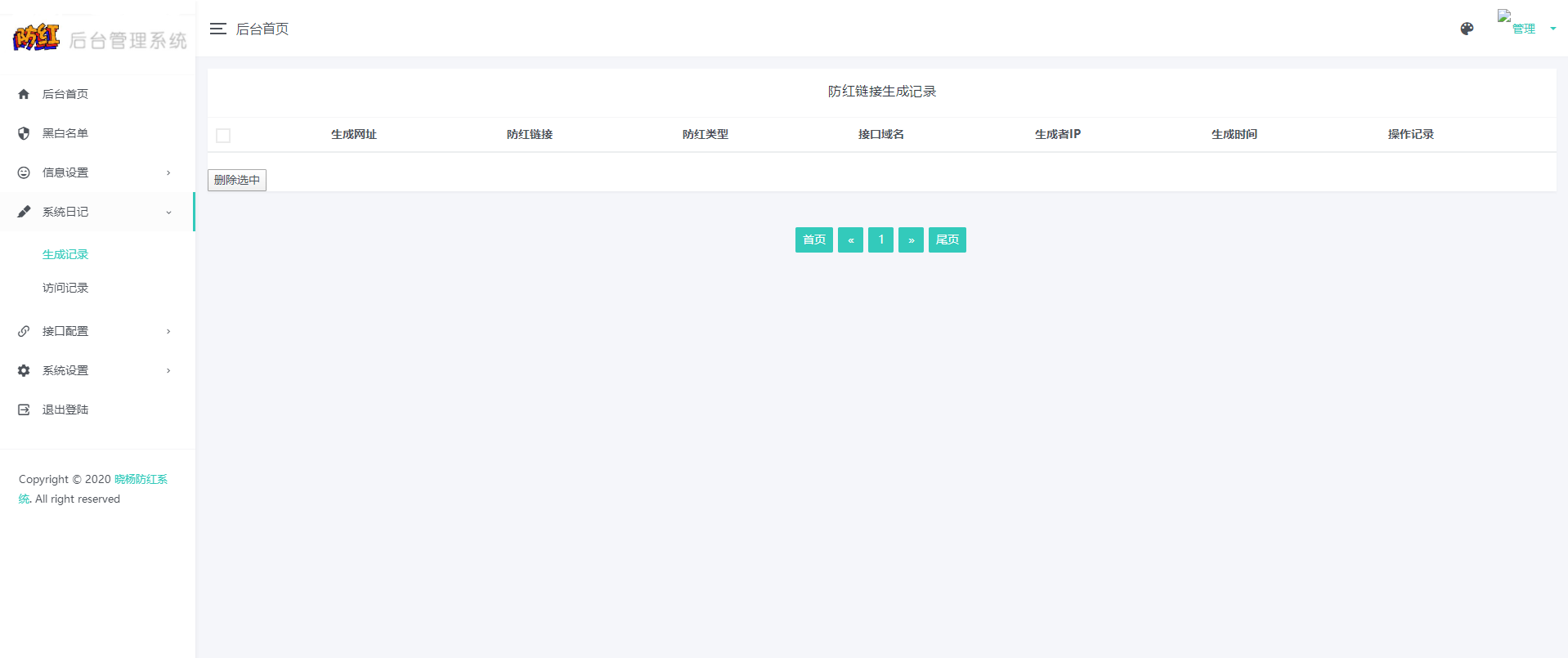Open the 管理 user dropdown
The image size is (1568, 658).
1527,29
